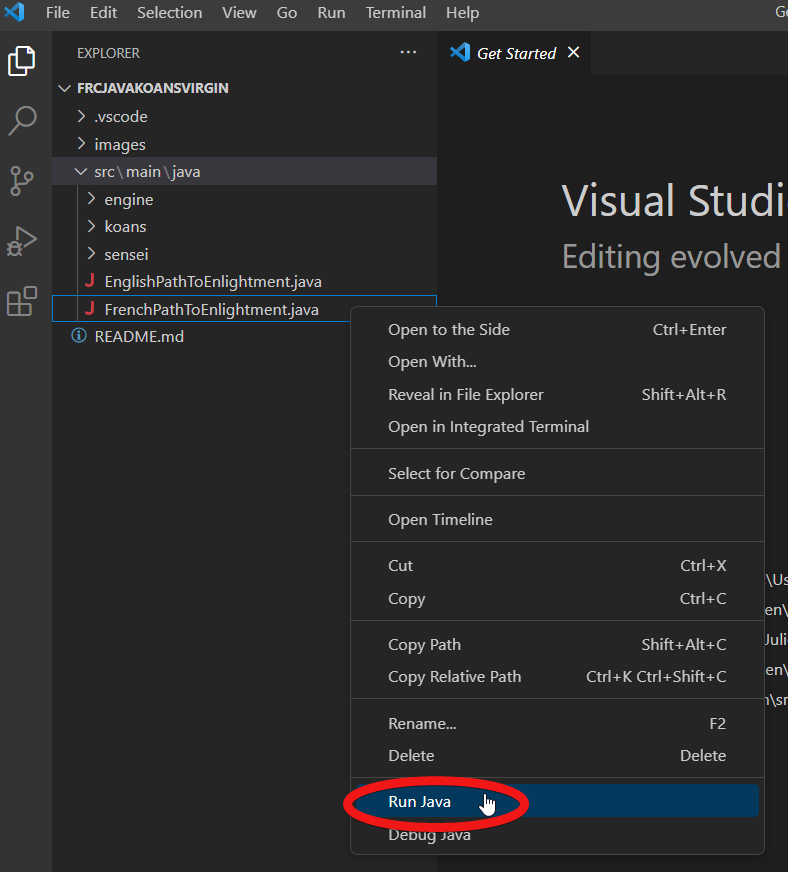Open the Run menu
This screenshot has height=872, width=788.
tap(331, 12)
